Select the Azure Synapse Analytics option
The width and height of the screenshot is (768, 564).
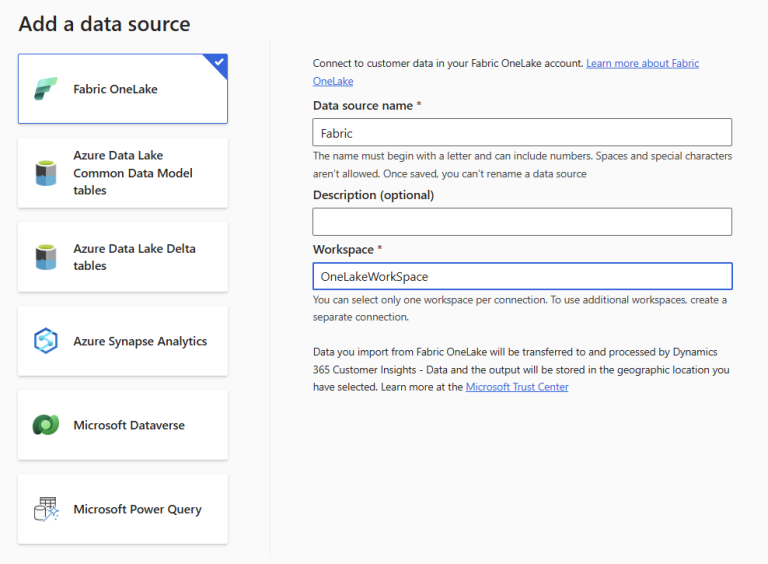(x=123, y=341)
